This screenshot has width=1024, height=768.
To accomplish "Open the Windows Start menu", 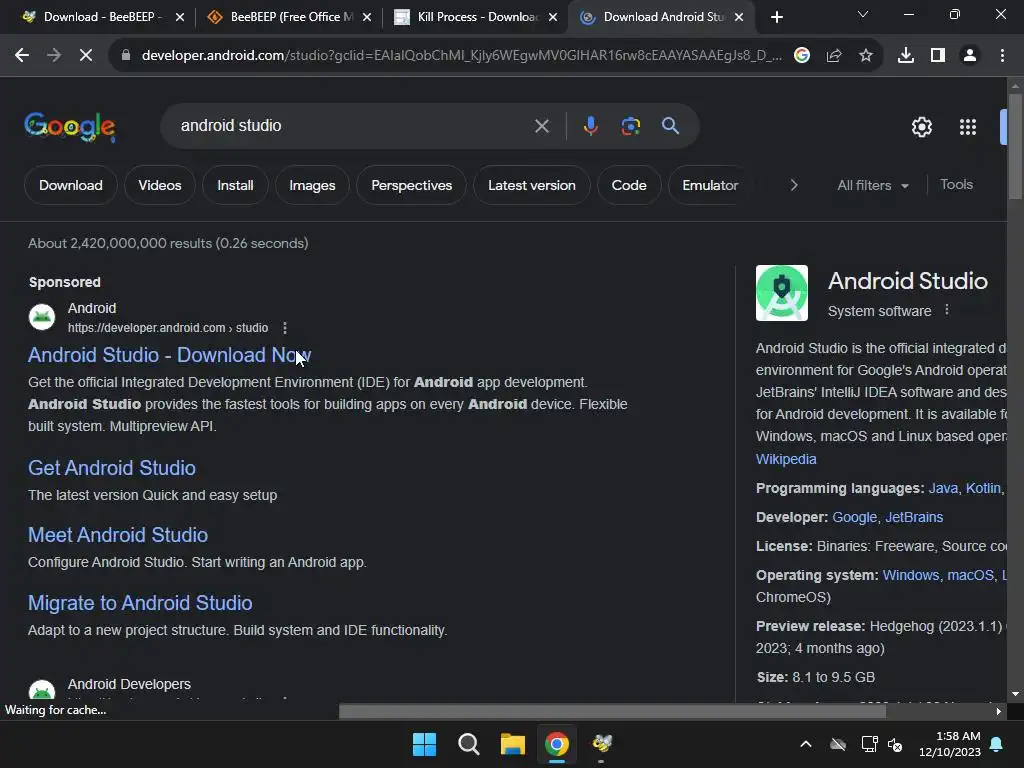I will coord(424,744).
